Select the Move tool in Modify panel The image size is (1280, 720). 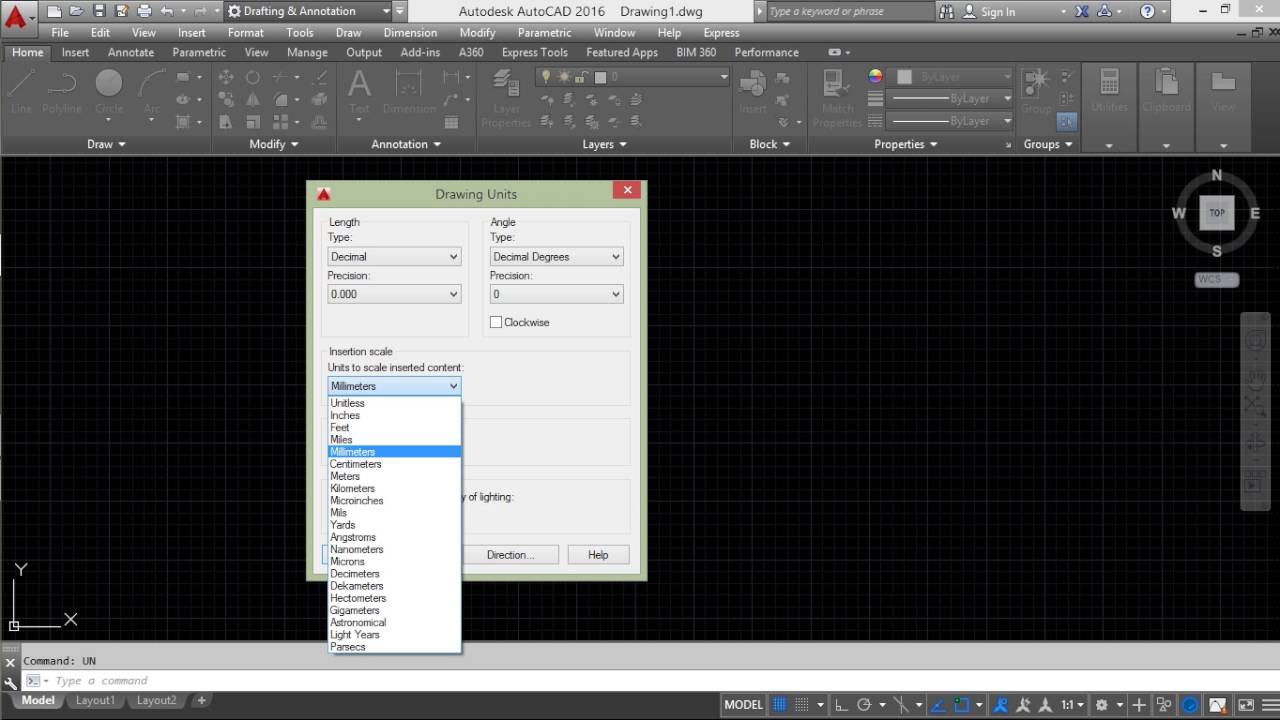(226, 77)
